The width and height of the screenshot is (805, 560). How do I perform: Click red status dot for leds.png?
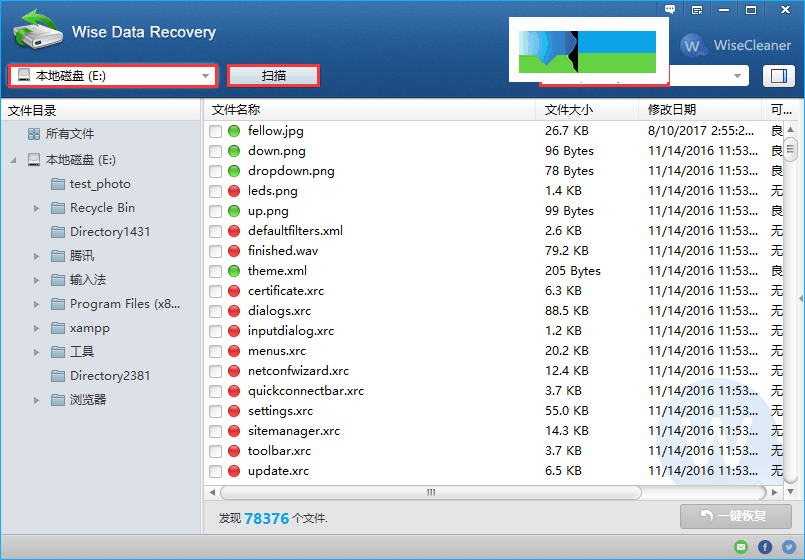tap(234, 191)
